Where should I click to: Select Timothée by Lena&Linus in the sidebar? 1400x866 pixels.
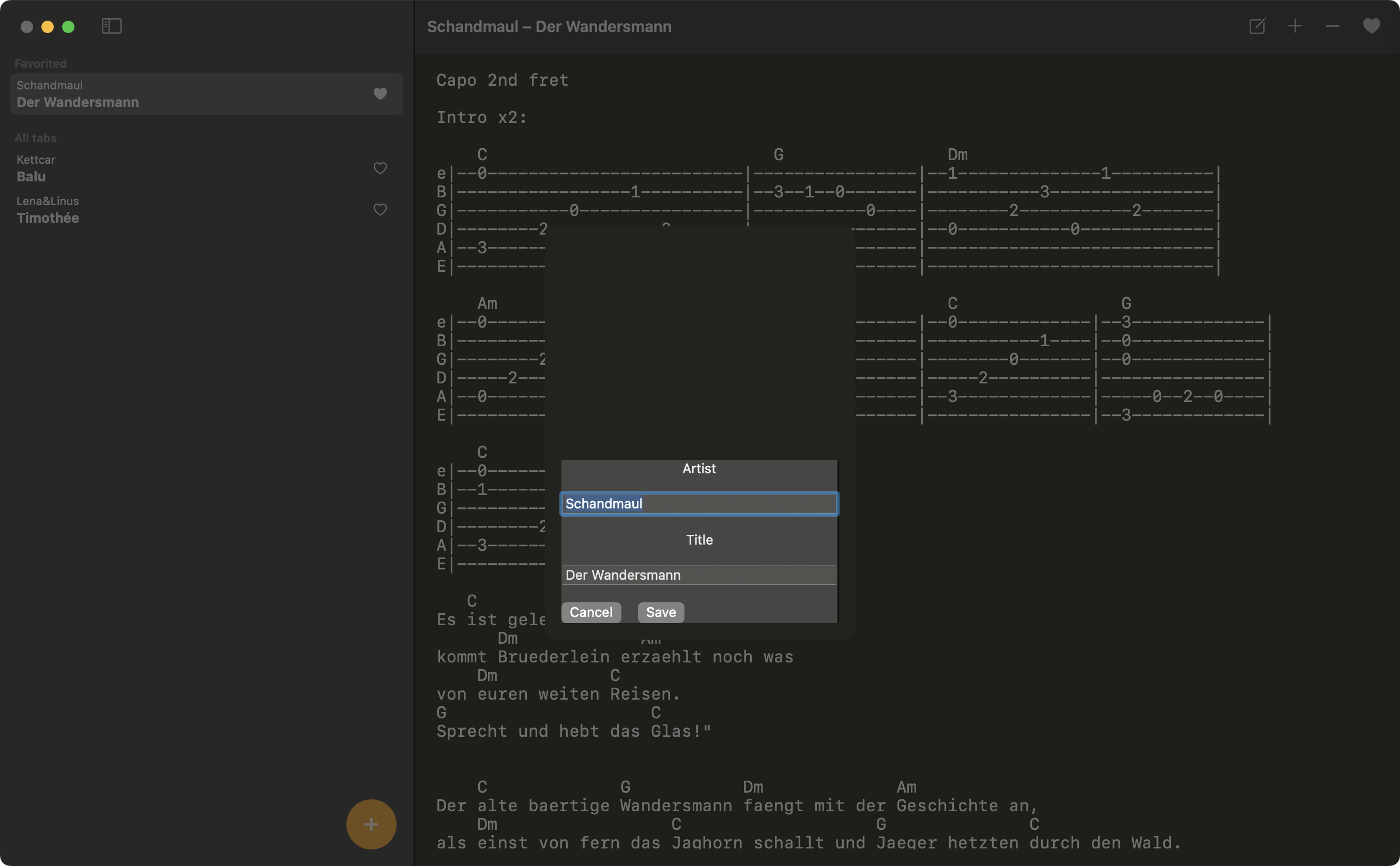[172, 210]
